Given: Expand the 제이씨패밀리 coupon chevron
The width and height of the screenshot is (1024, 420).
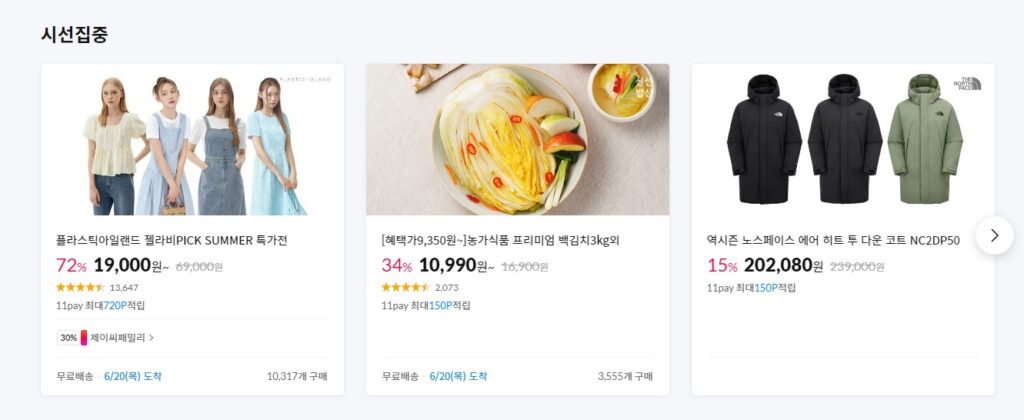Looking at the screenshot, I should [x=152, y=338].
